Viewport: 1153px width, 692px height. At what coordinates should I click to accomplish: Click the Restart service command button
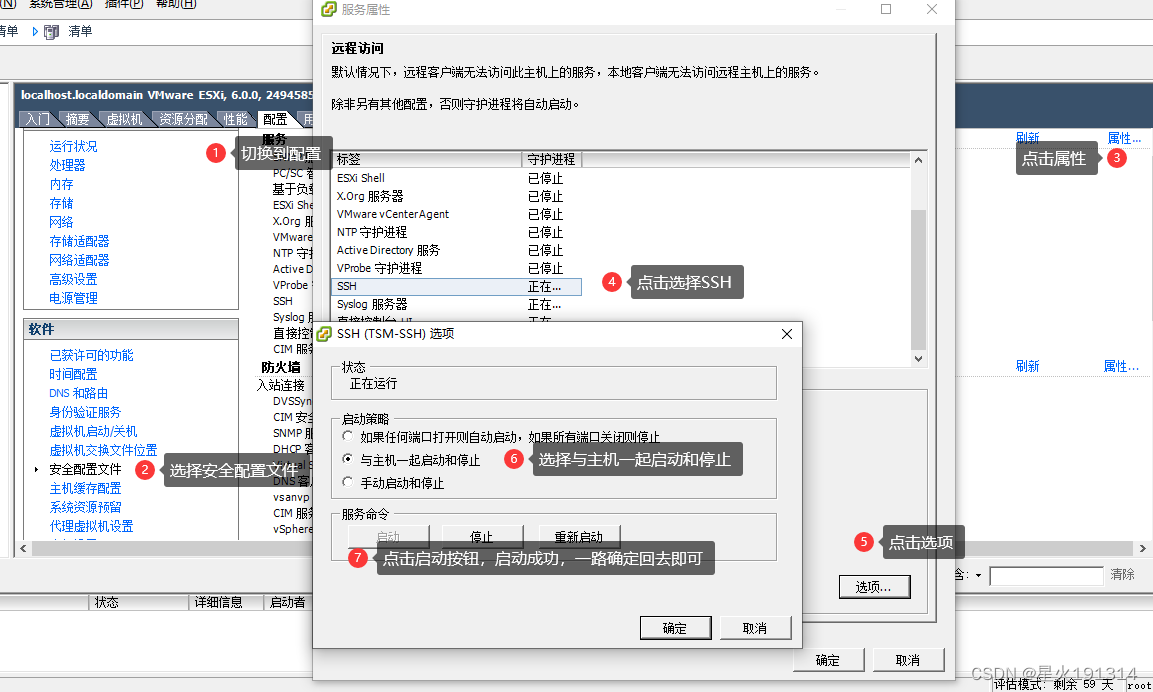(x=579, y=537)
